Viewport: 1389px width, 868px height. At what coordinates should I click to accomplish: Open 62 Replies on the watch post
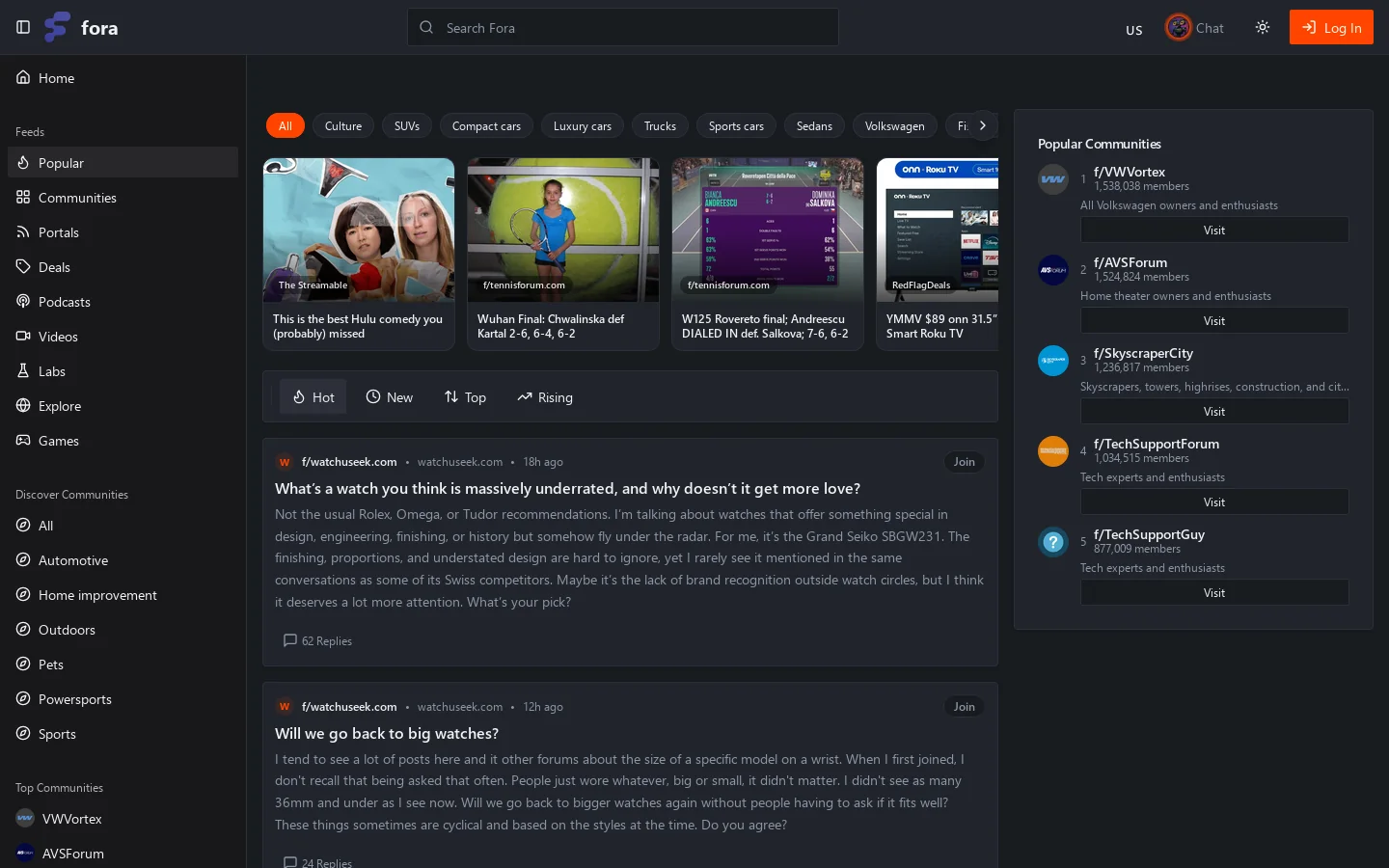click(317, 640)
